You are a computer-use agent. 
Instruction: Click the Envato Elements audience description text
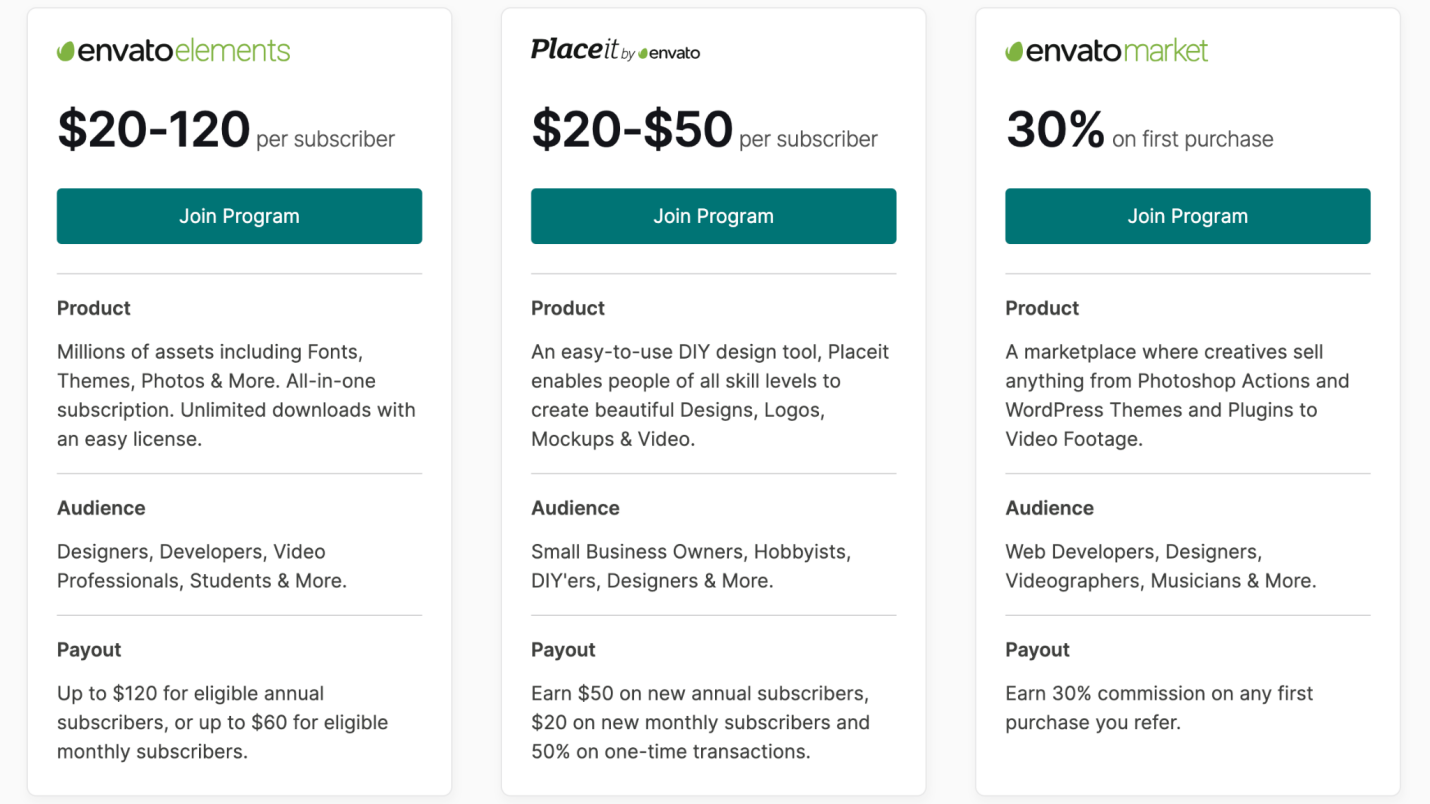[x=202, y=566]
